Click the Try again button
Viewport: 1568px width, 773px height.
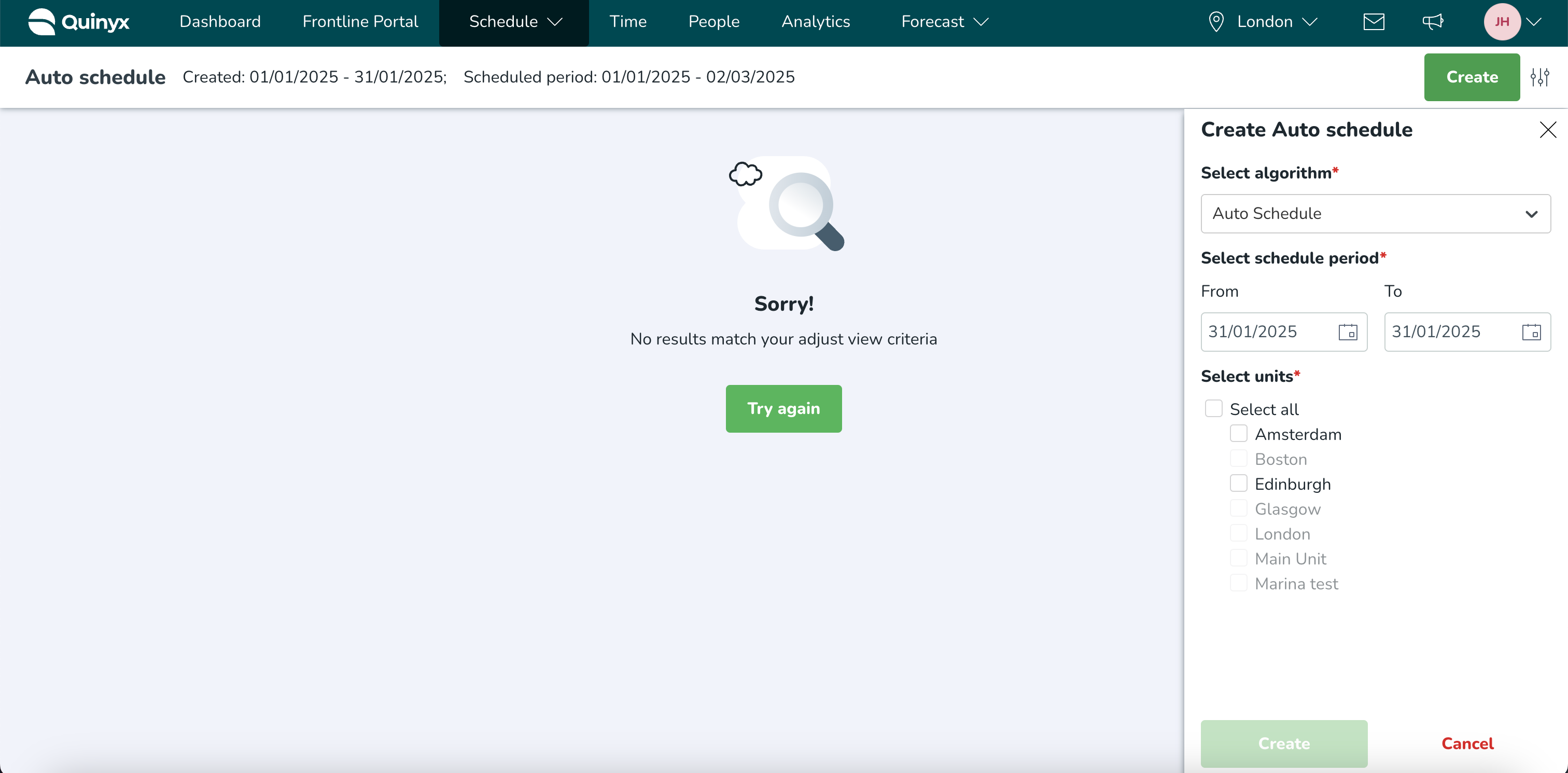783,409
